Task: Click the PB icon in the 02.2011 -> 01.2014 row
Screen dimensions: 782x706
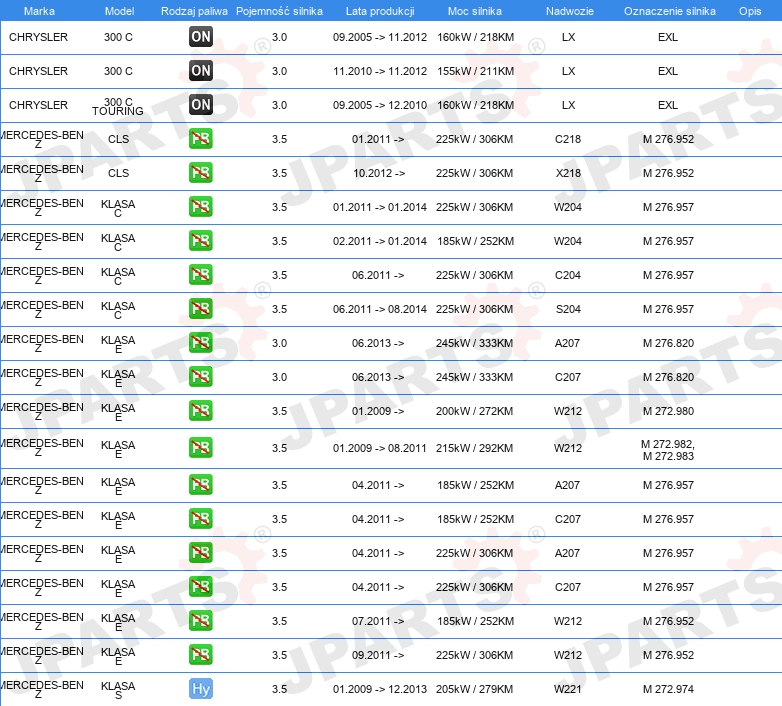Action: 201,240
